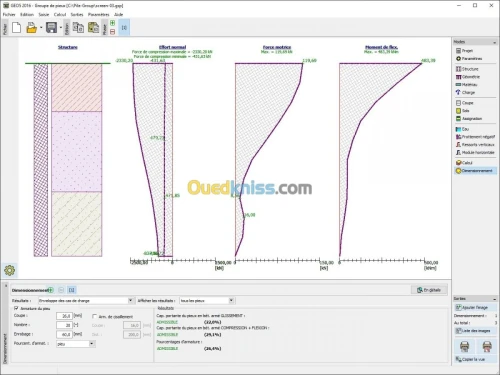The image size is (500, 375).
Task: Click the Effort normal diagram title
Action: coord(172,47)
